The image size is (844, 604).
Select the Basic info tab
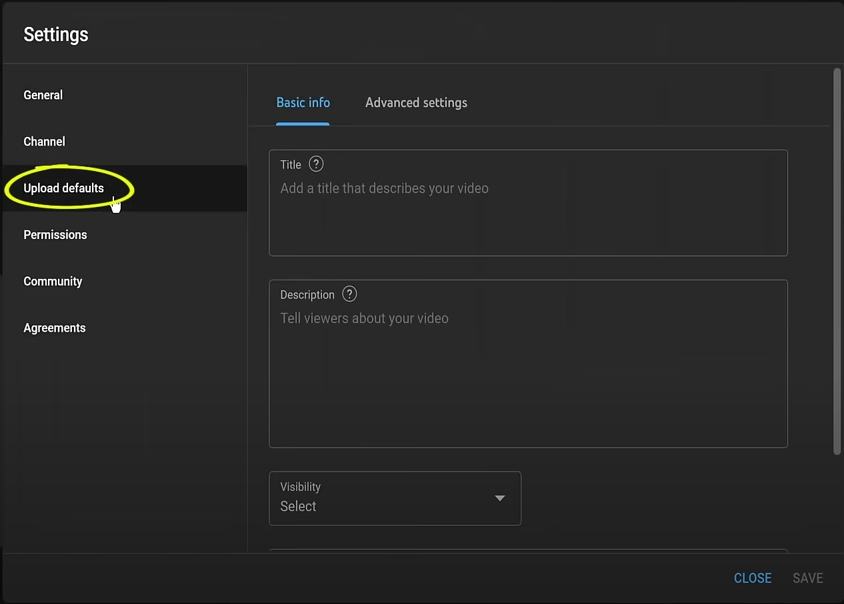[303, 103]
